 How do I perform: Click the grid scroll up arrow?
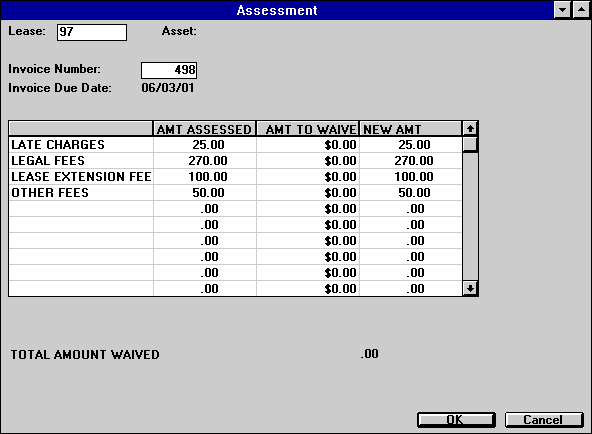(470, 129)
